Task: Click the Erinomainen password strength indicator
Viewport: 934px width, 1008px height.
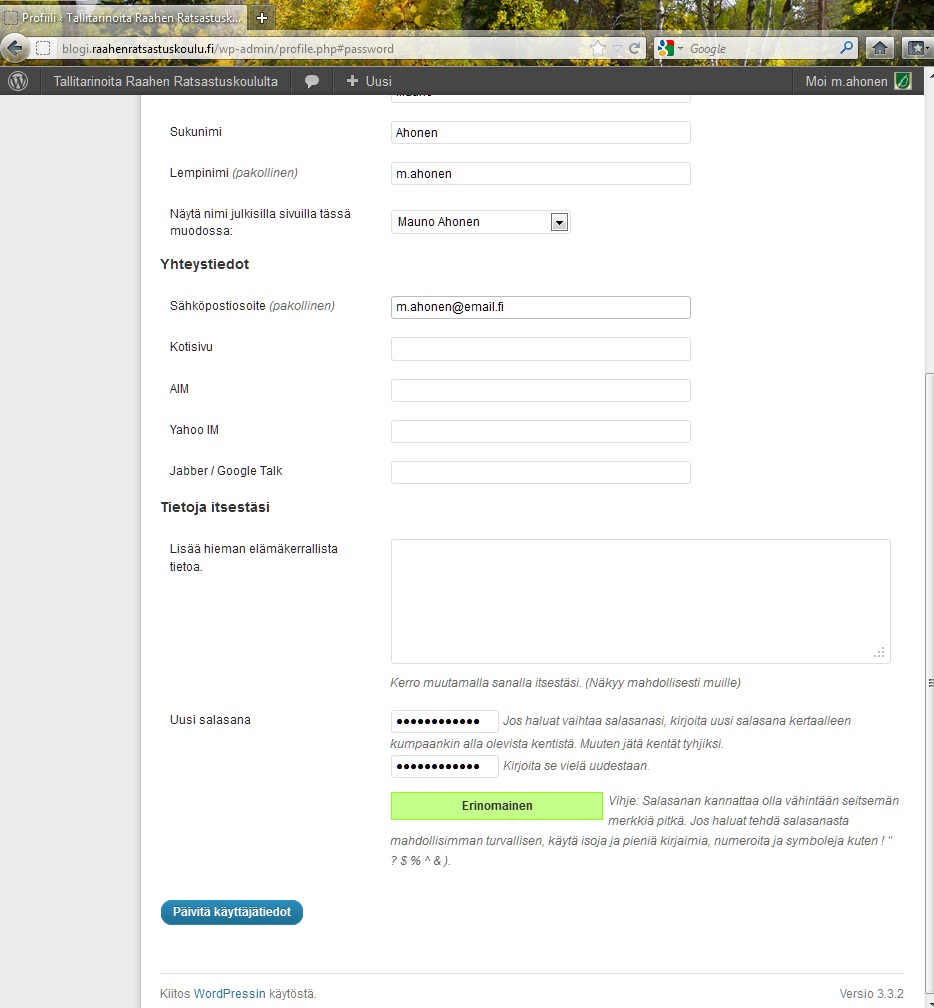Action: click(x=497, y=806)
